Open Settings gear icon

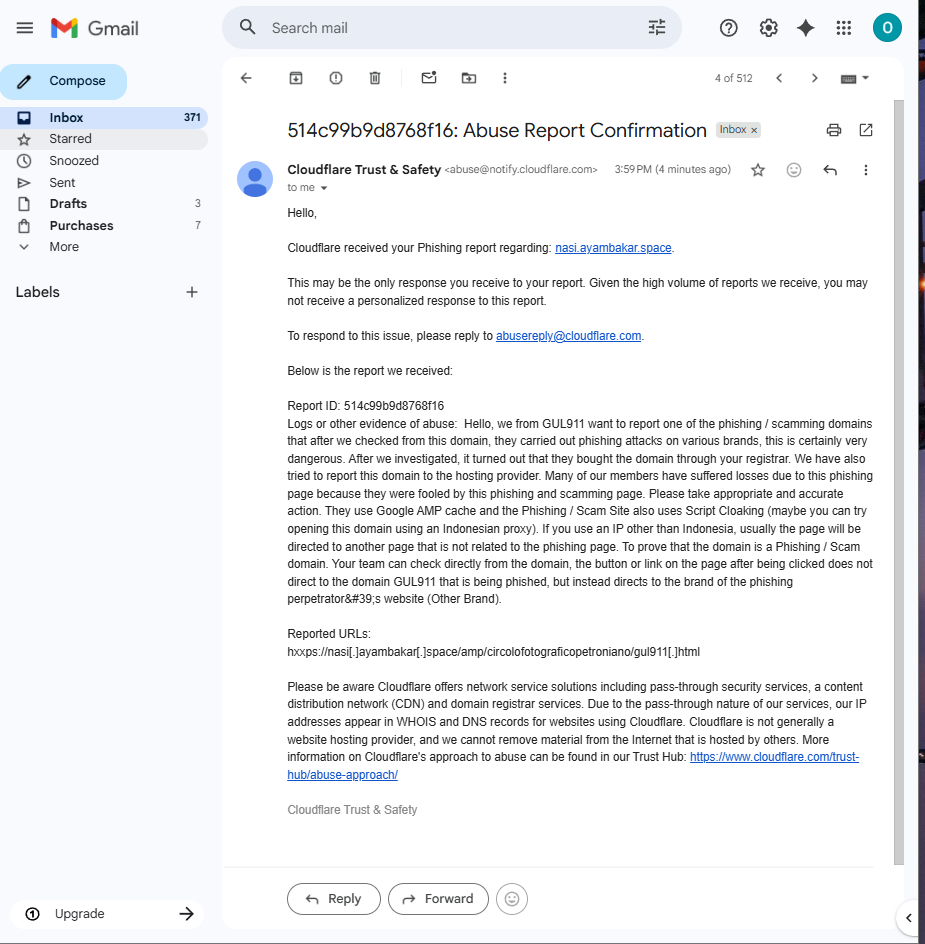coord(768,28)
